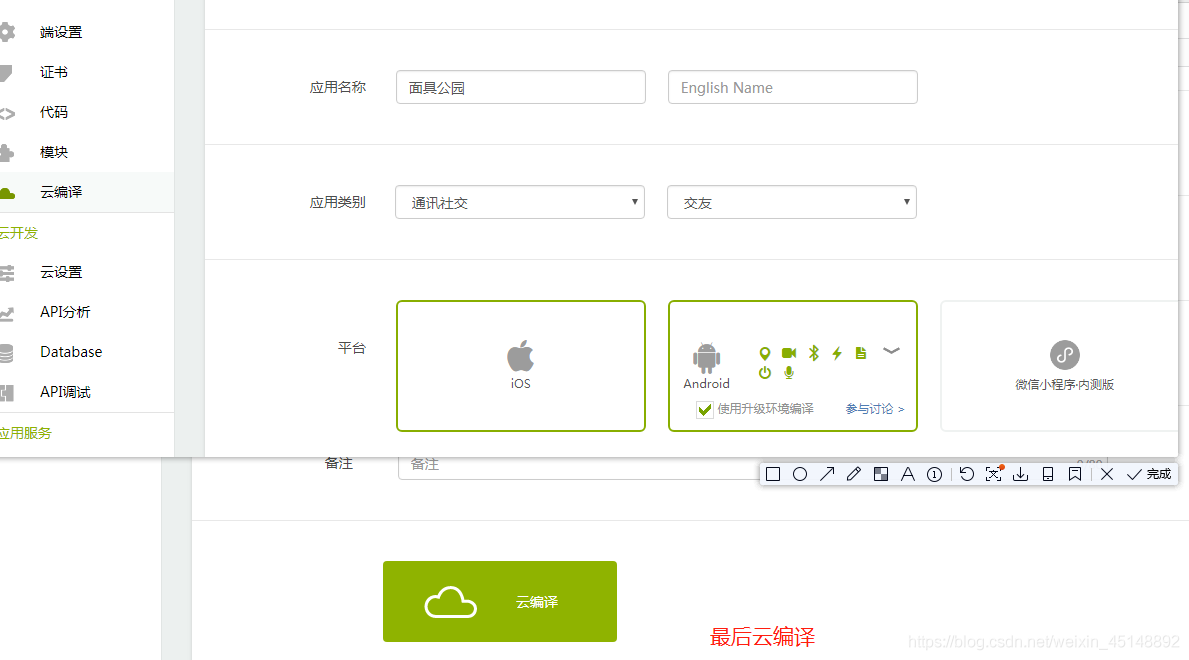Click the Android camera permission icon
The image size is (1189, 660).
tap(789, 353)
